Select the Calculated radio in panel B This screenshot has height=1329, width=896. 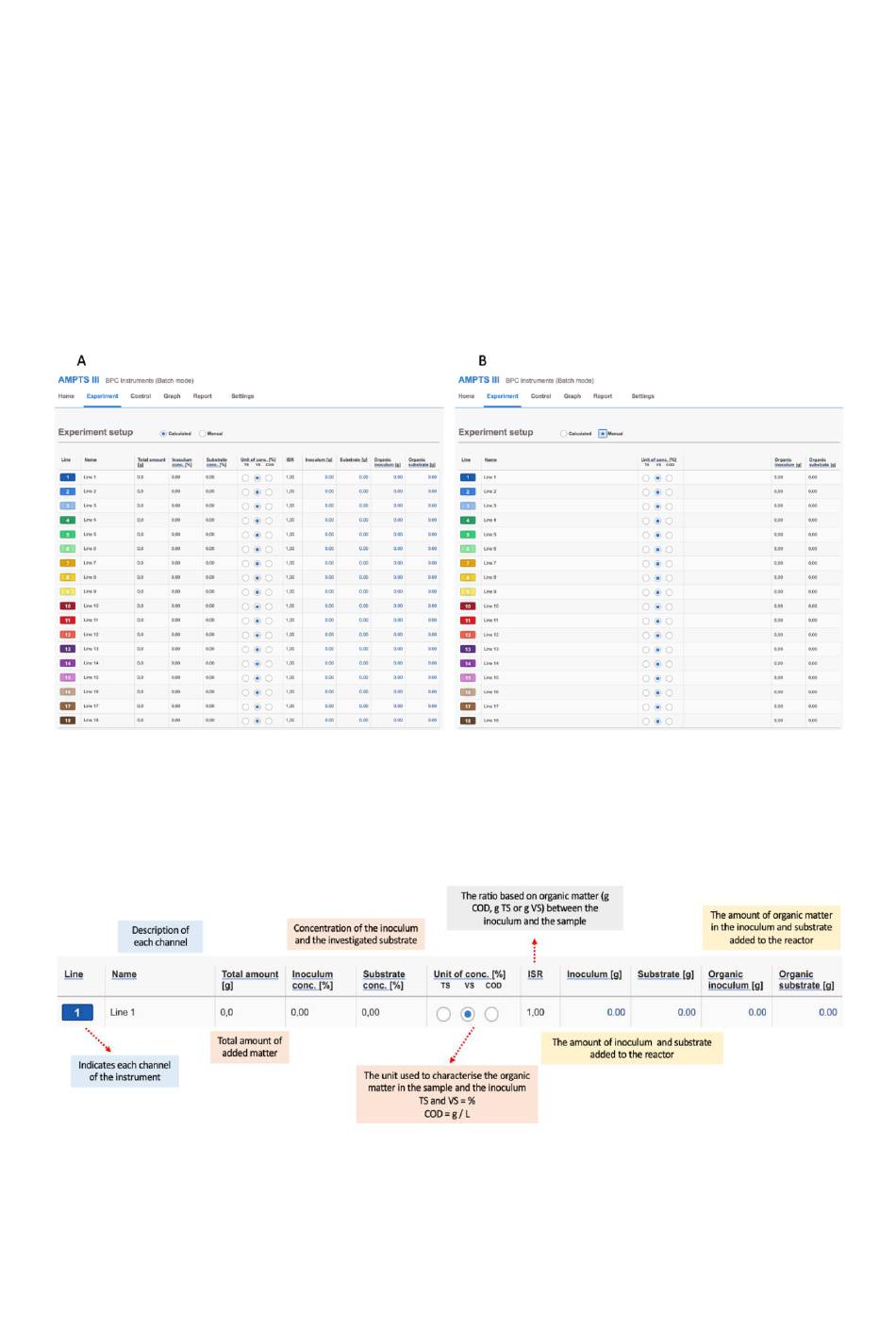point(564,434)
